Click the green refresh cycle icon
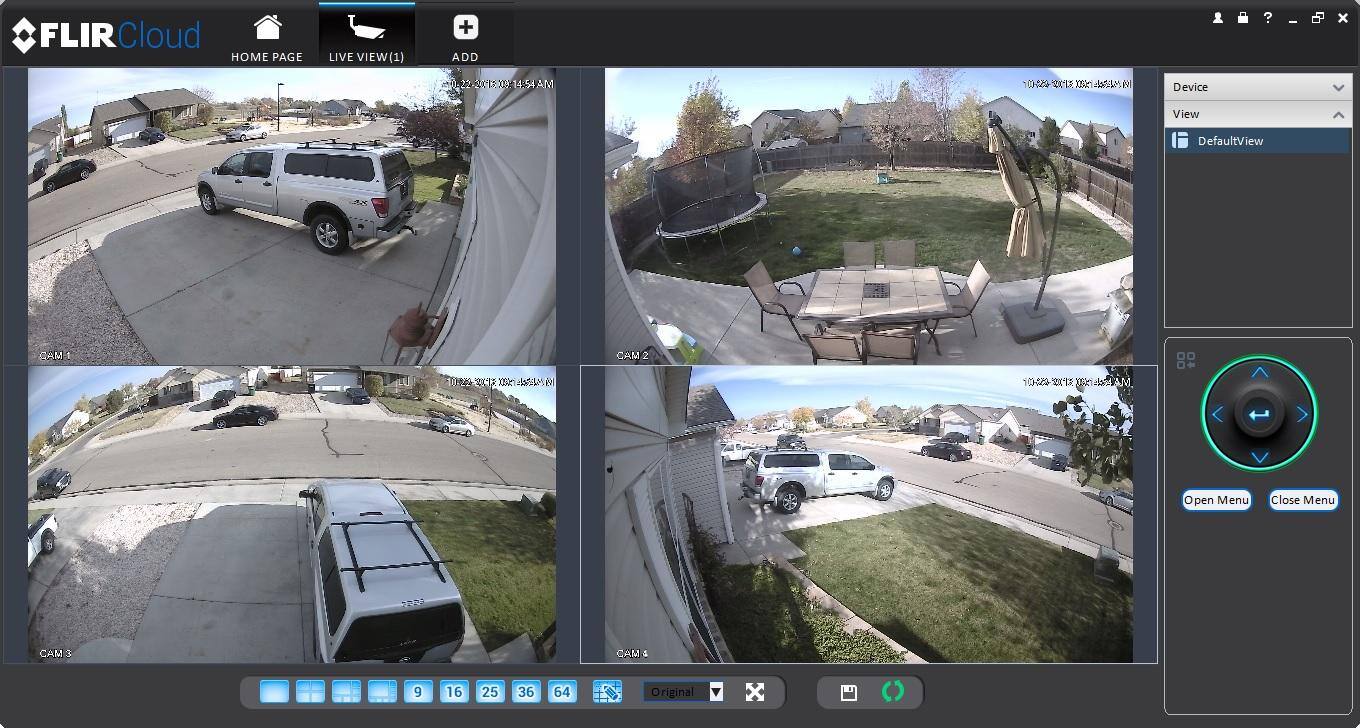Viewport: 1360px width, 728px height. 892,692
